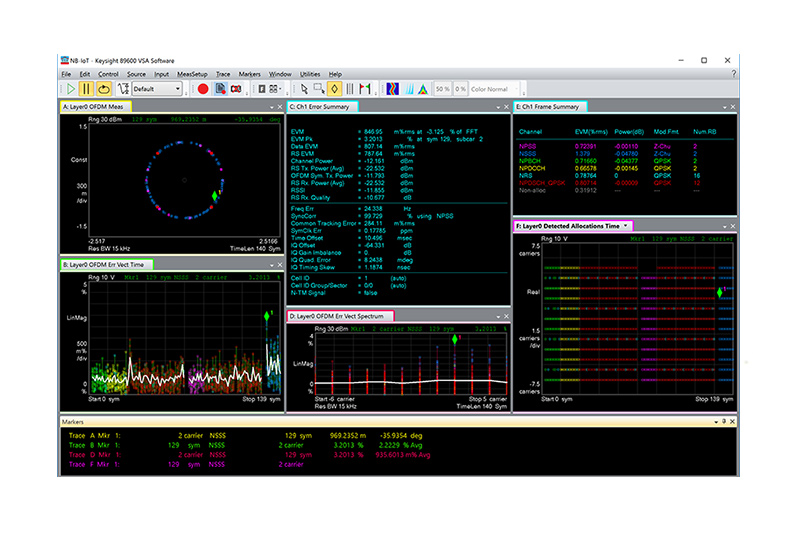
Task: Open the MeasSetup menu
Action: point(192,74)
